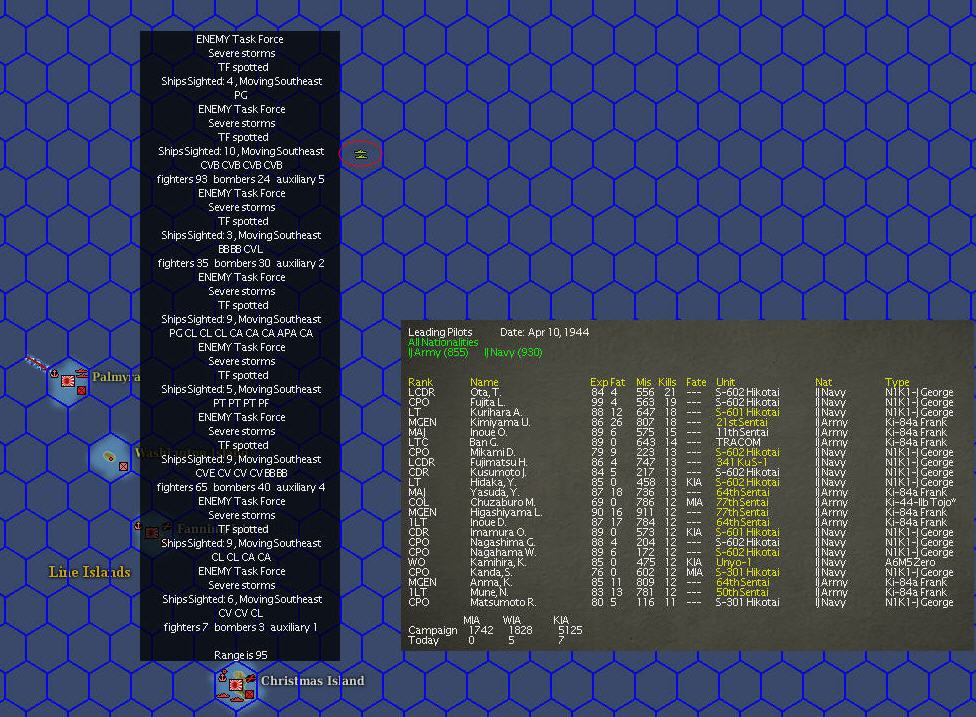976x717 pixels.
Task: Open the Unyo-1 unit link
Action: (x=733, y=562)
